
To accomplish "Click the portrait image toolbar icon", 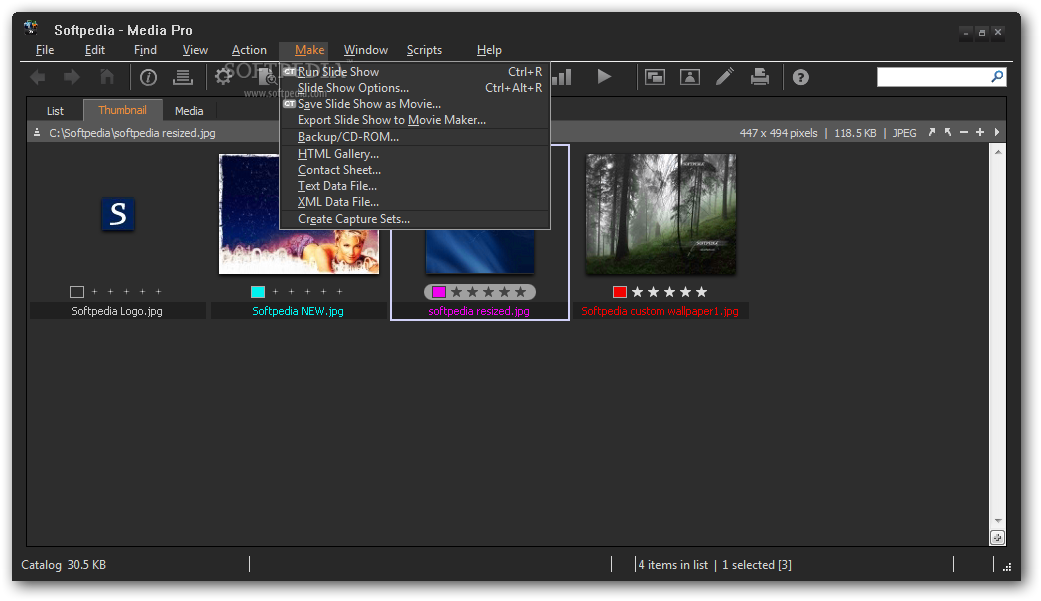I will point(690,77).
